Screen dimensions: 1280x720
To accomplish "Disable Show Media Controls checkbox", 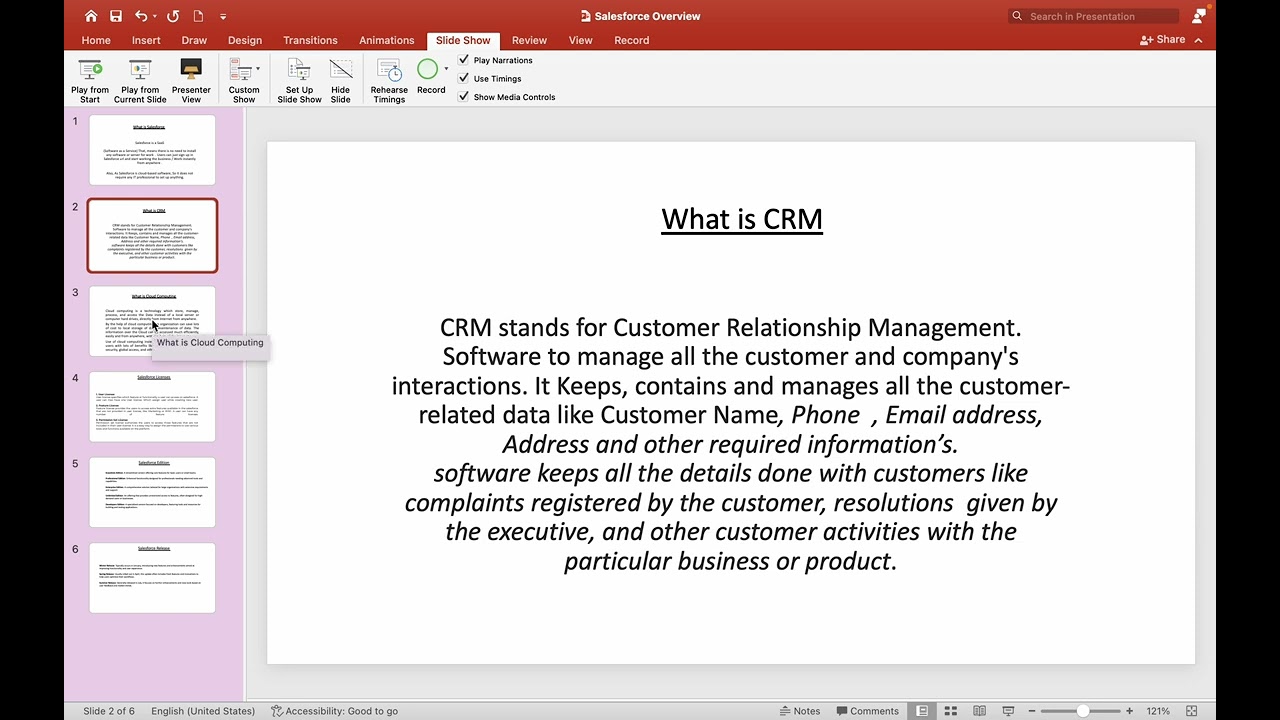I will pyautogui.click(x=464, y=97).
